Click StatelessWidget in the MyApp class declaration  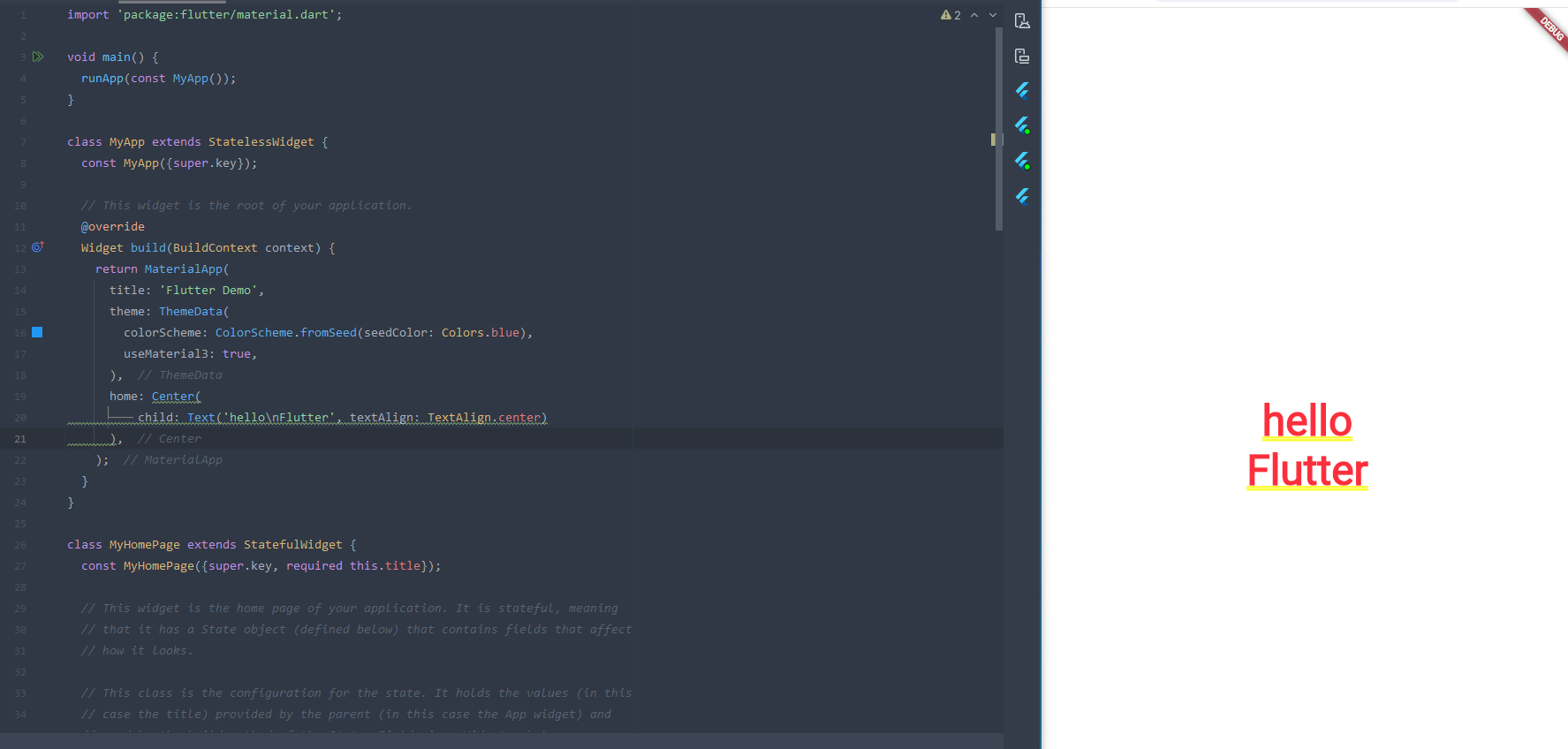261,142
